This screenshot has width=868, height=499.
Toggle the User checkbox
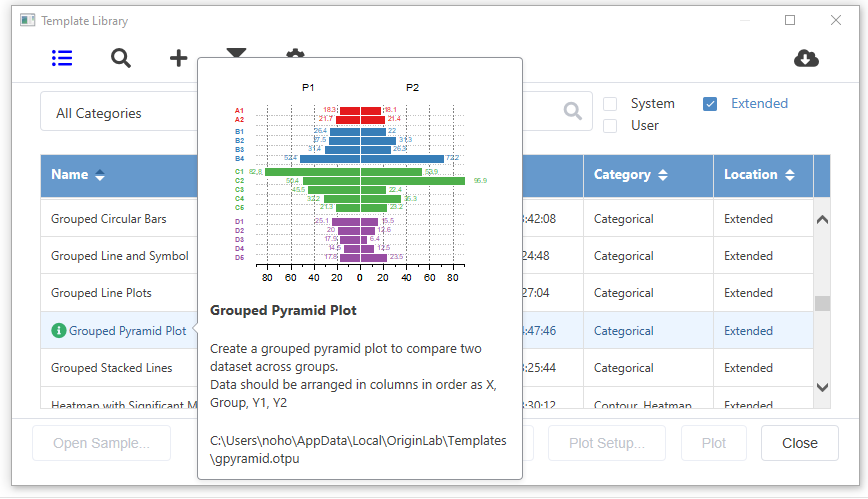[610, 126]
